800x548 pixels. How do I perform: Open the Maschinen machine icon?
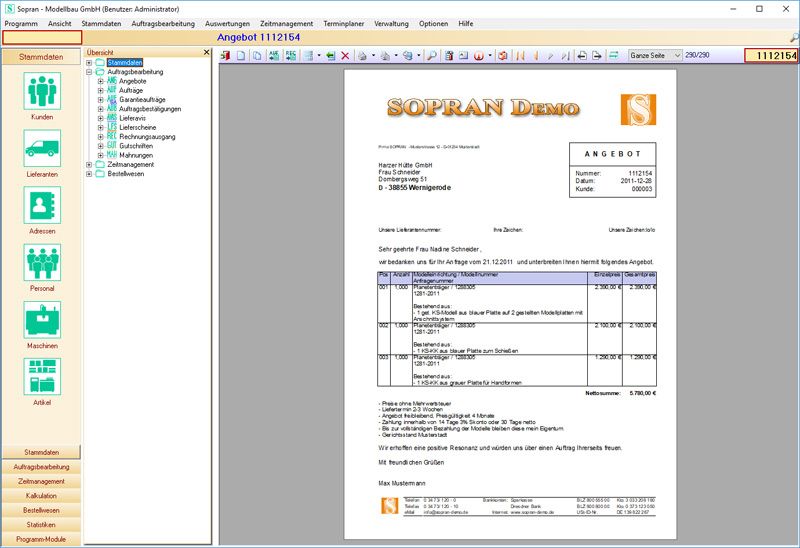pos(42,319)
